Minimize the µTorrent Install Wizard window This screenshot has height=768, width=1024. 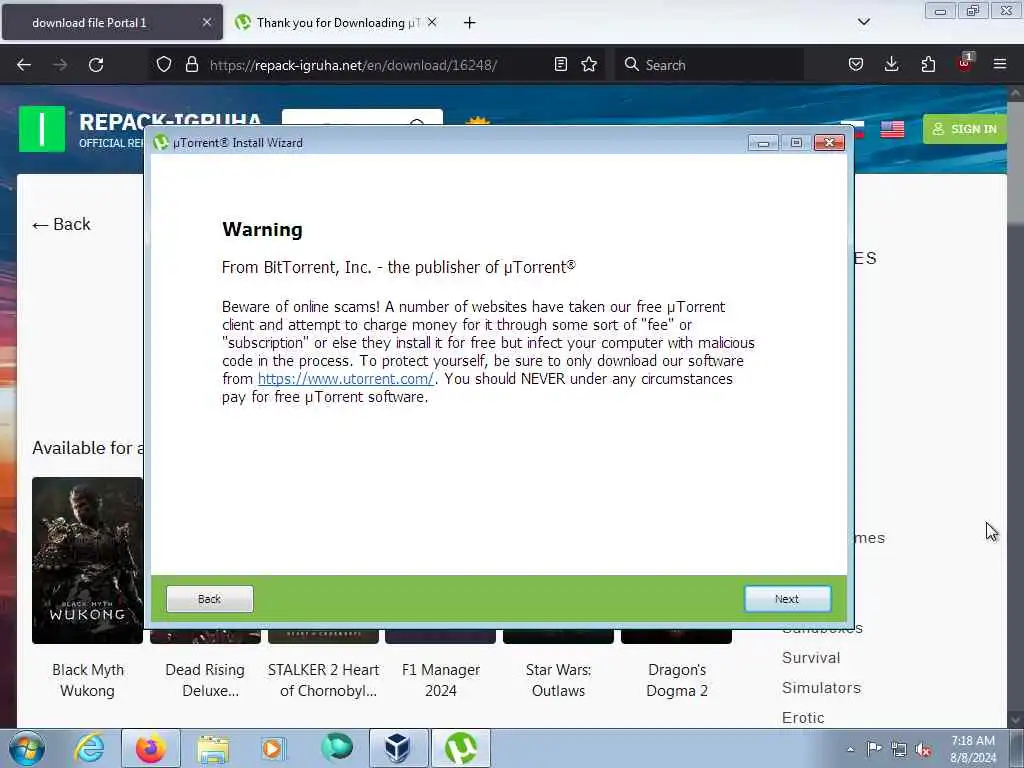(763, 142)
